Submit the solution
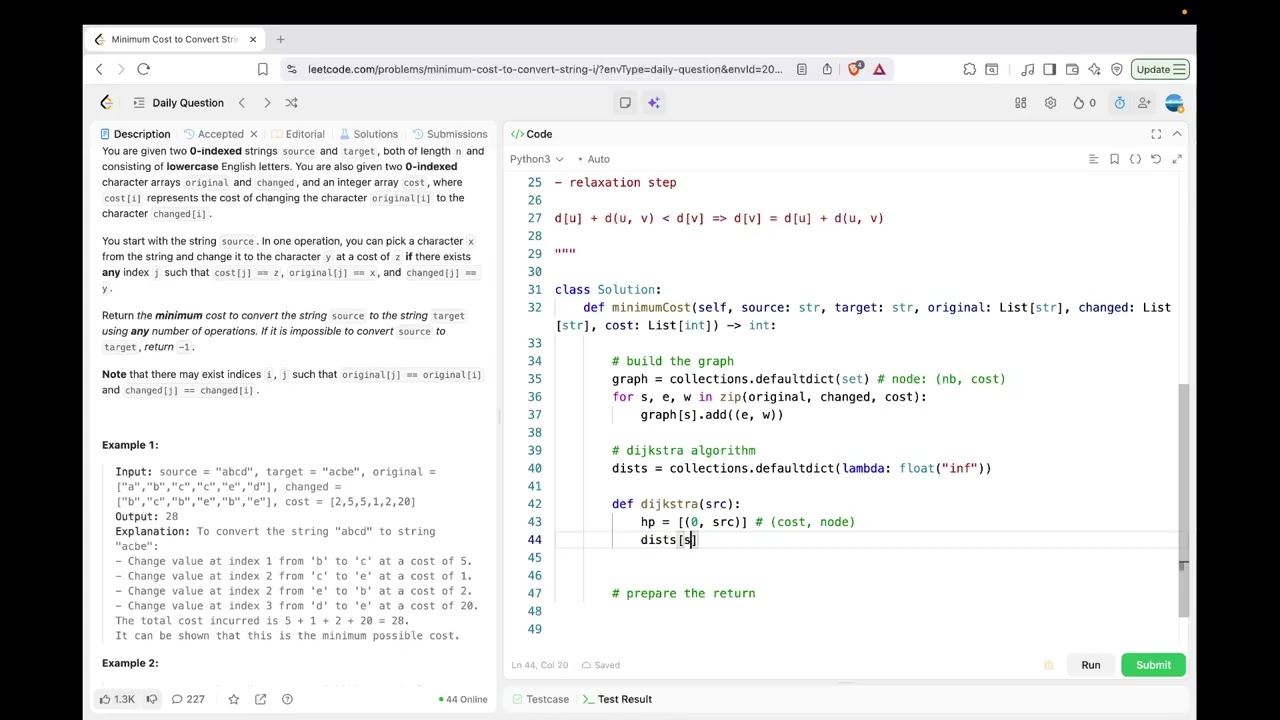This screenshot has height=720, width=1280. coord(1153,665)
